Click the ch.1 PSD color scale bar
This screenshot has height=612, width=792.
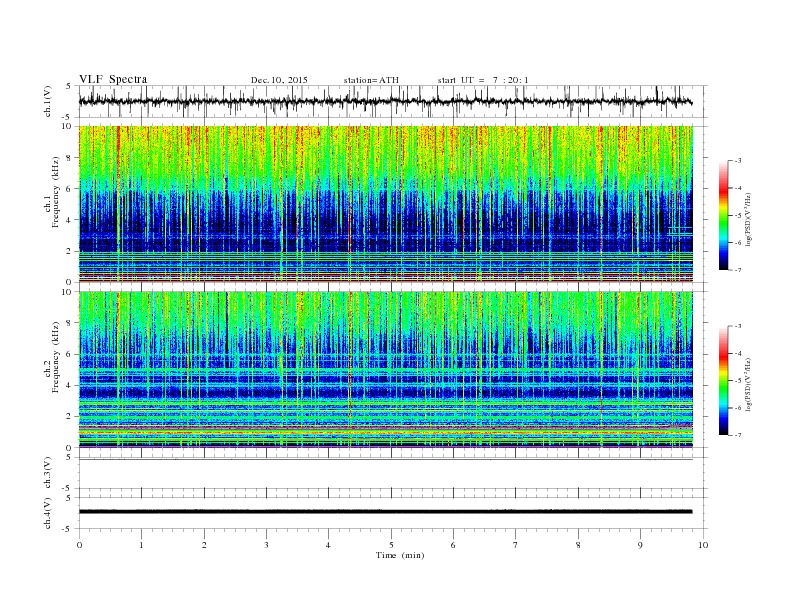click(723, 215)
